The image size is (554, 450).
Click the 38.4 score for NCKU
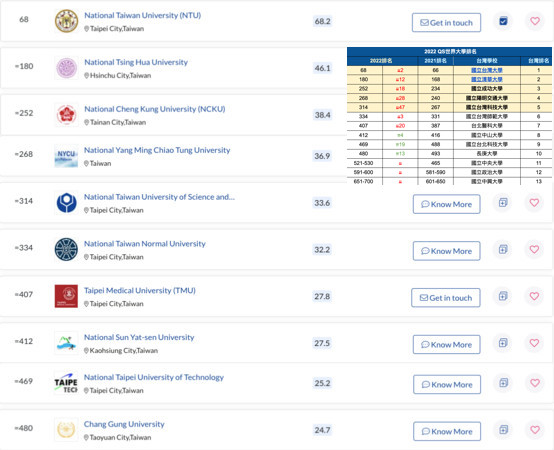click(x=323, y=115)
